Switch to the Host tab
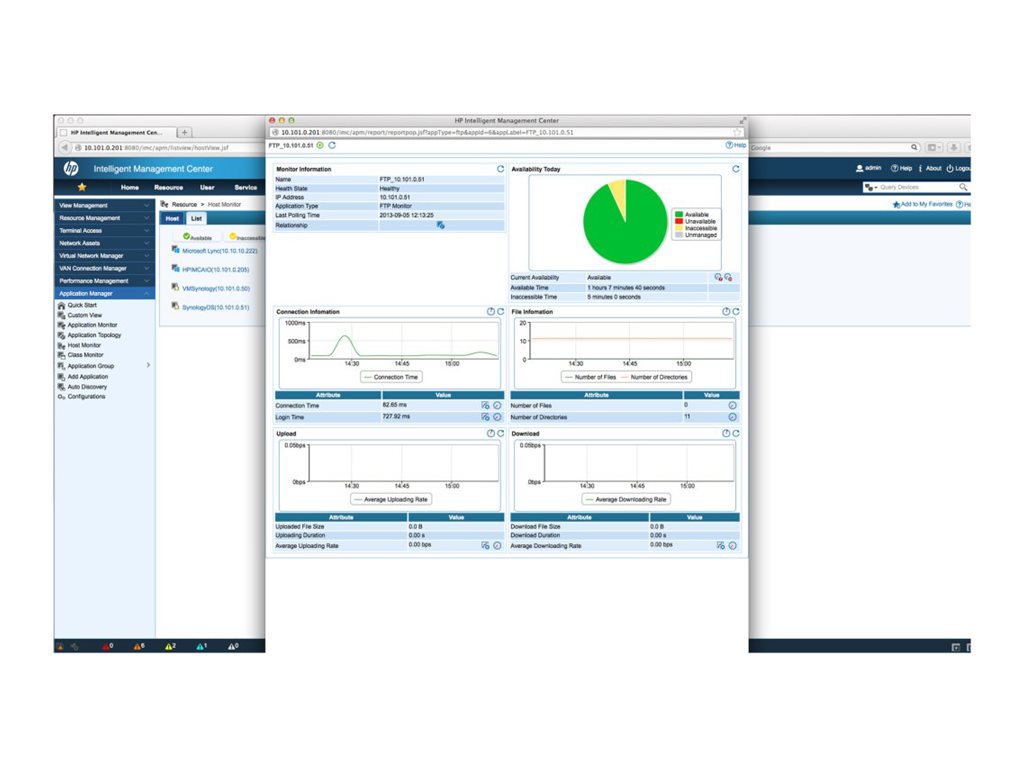This screenshot has height=768, width=1024. 172,218
